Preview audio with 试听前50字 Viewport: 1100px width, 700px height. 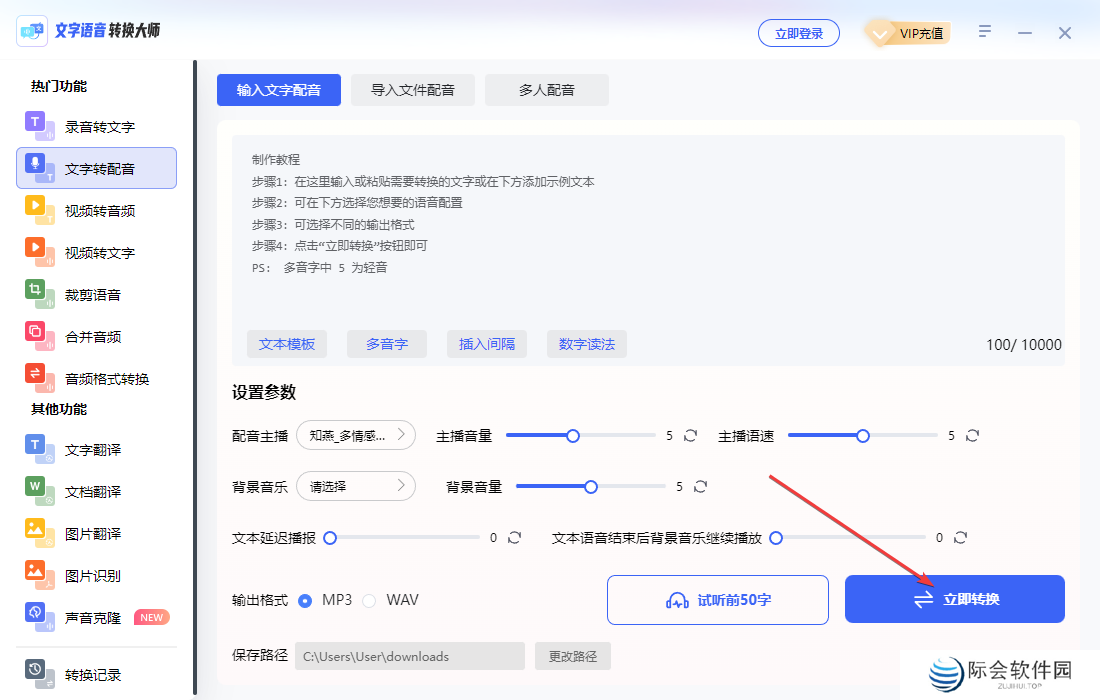tap(717, 599)
